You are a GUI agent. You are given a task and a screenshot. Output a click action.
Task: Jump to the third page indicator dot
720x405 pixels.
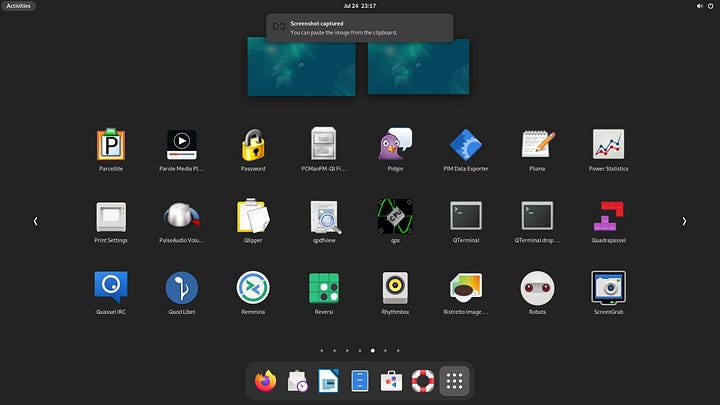[347, 351]
